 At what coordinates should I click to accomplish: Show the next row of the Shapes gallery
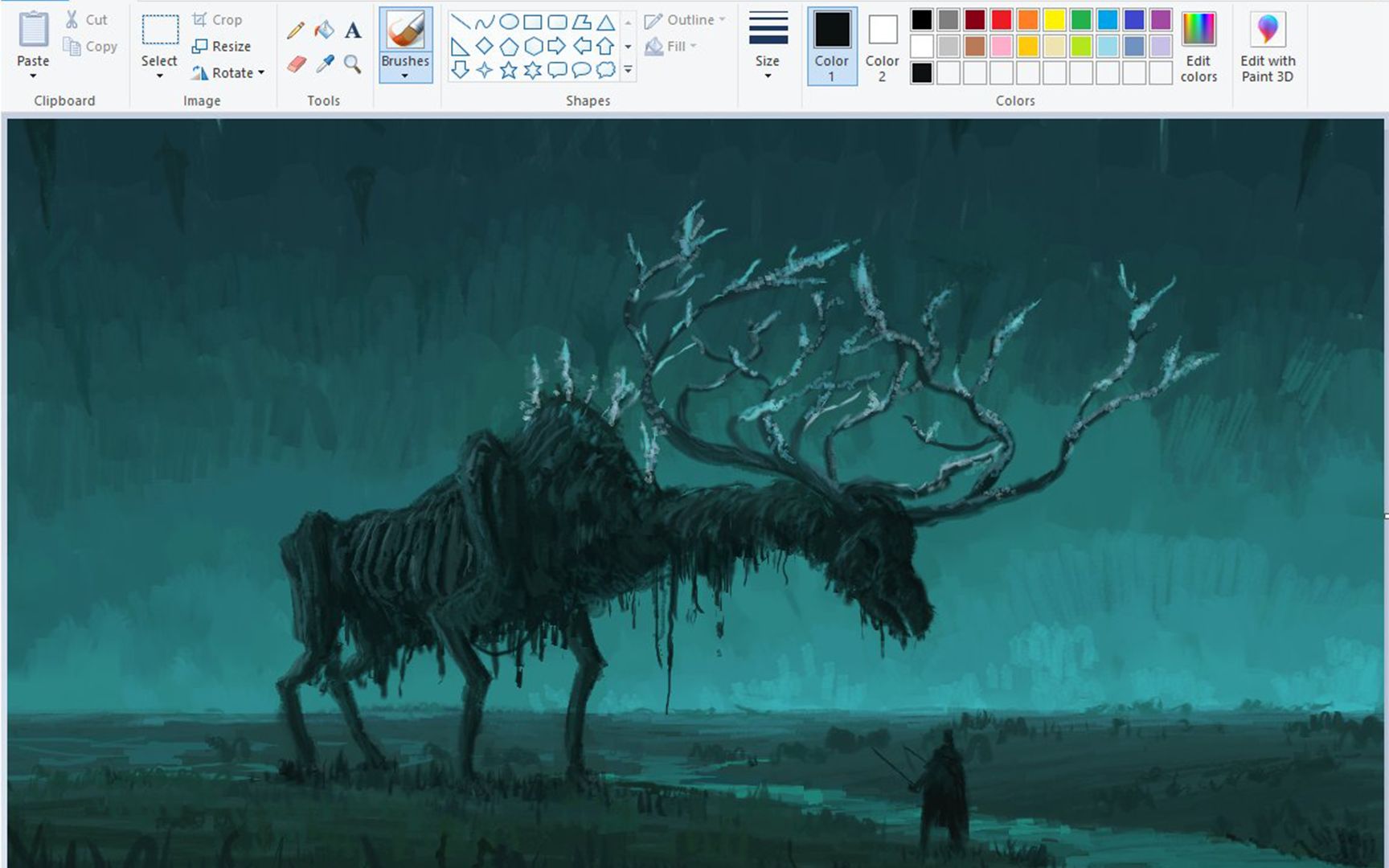pyautogui.click(x=628, y=46)
